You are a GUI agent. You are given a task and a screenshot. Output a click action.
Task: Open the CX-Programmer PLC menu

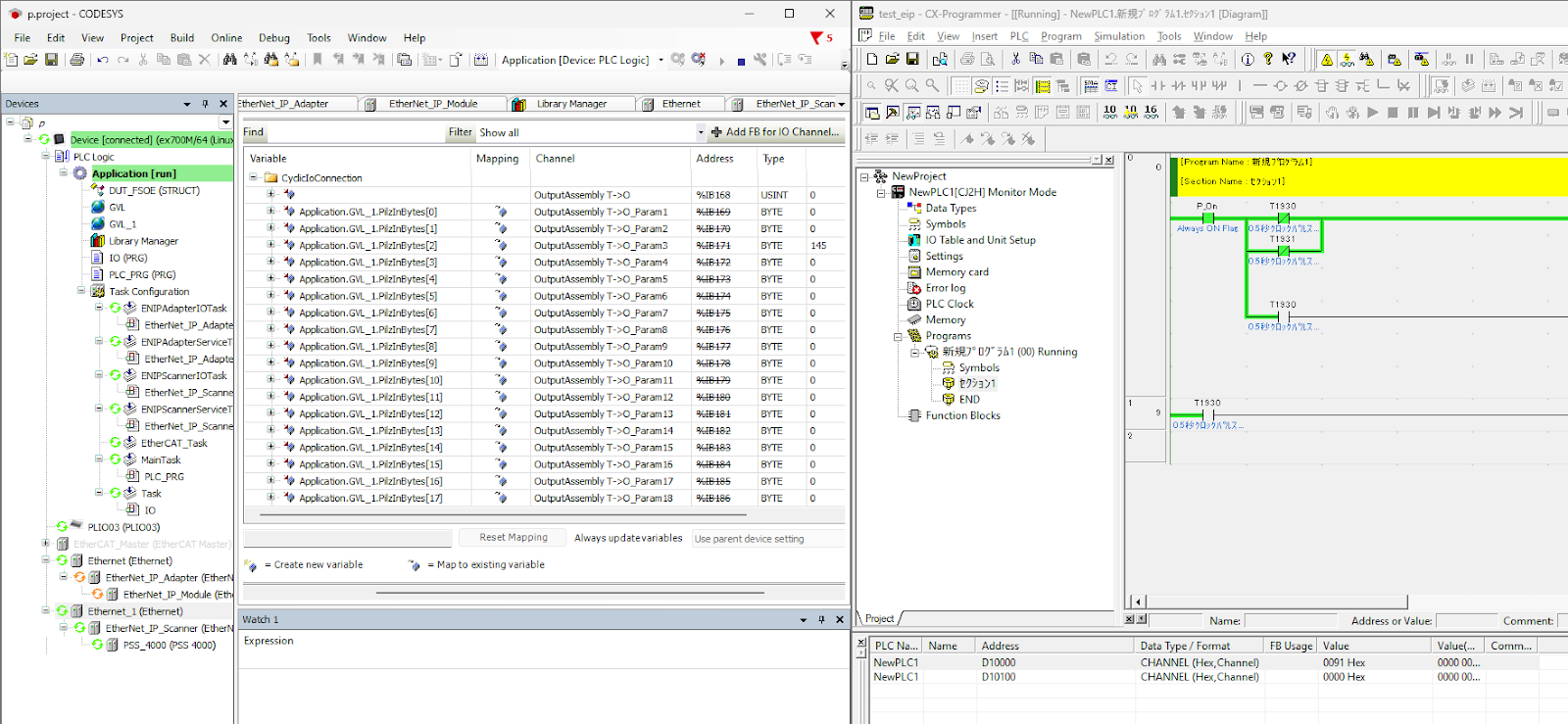(1019, 36)
